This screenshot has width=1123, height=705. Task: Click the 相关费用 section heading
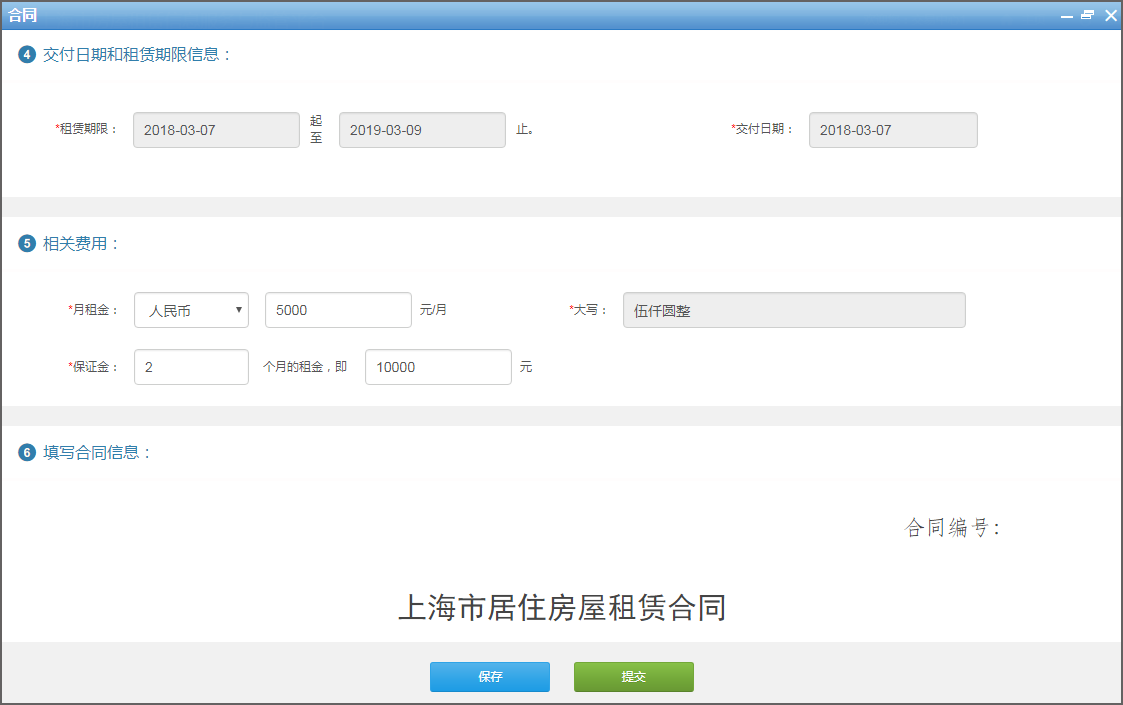pos(80,244)
